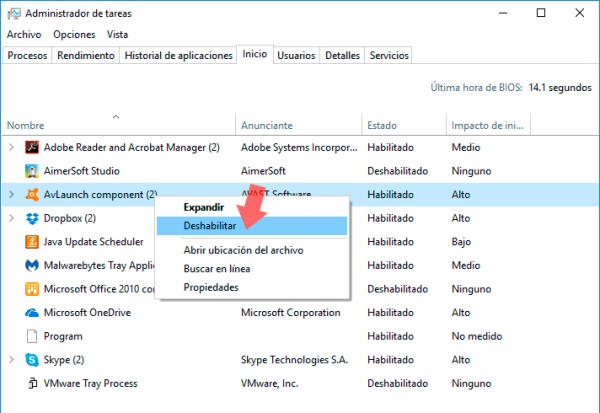Select Abrir ubicación del archivo
Screen dimensions: 600x413
point(252,250)
